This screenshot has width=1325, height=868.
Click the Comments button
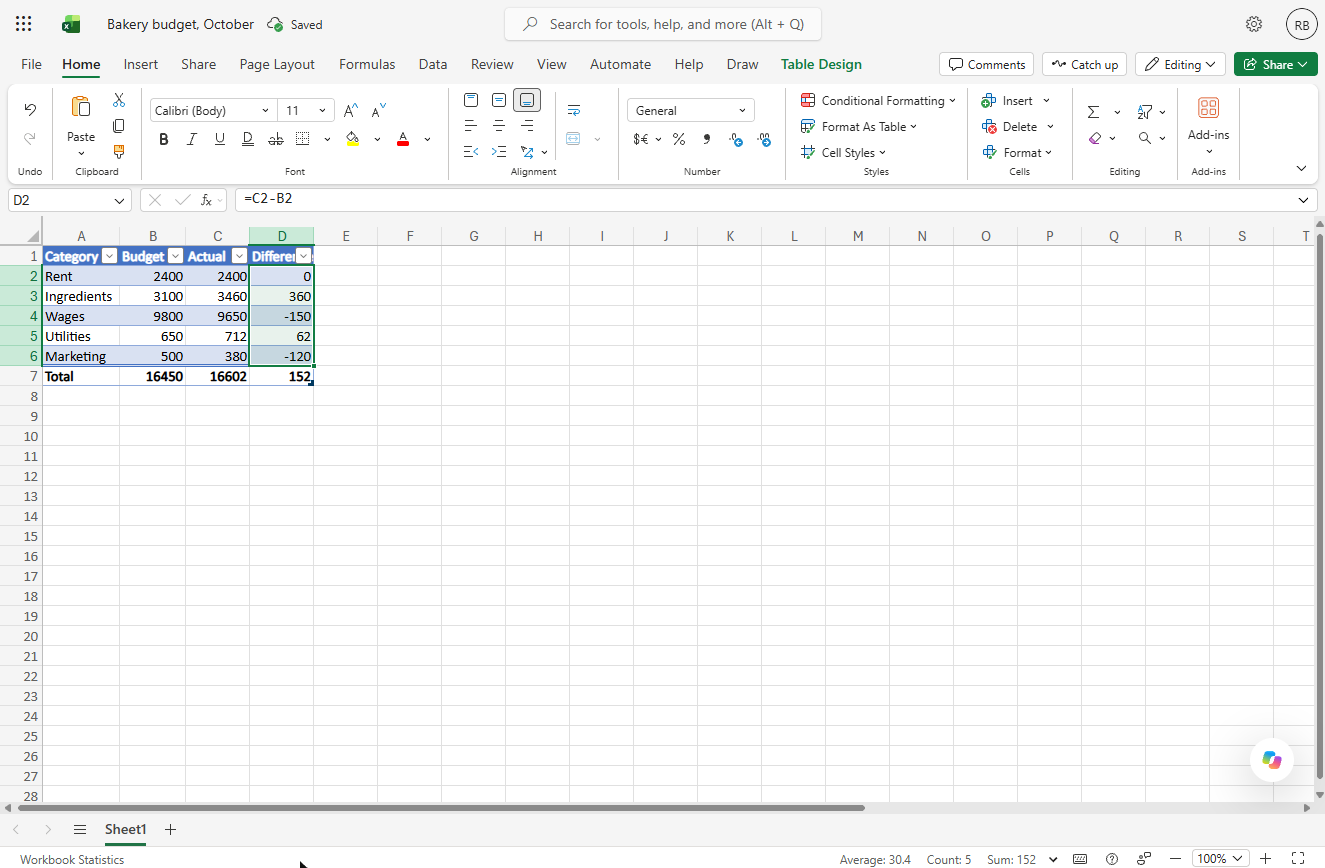click(x=987, y=64)
